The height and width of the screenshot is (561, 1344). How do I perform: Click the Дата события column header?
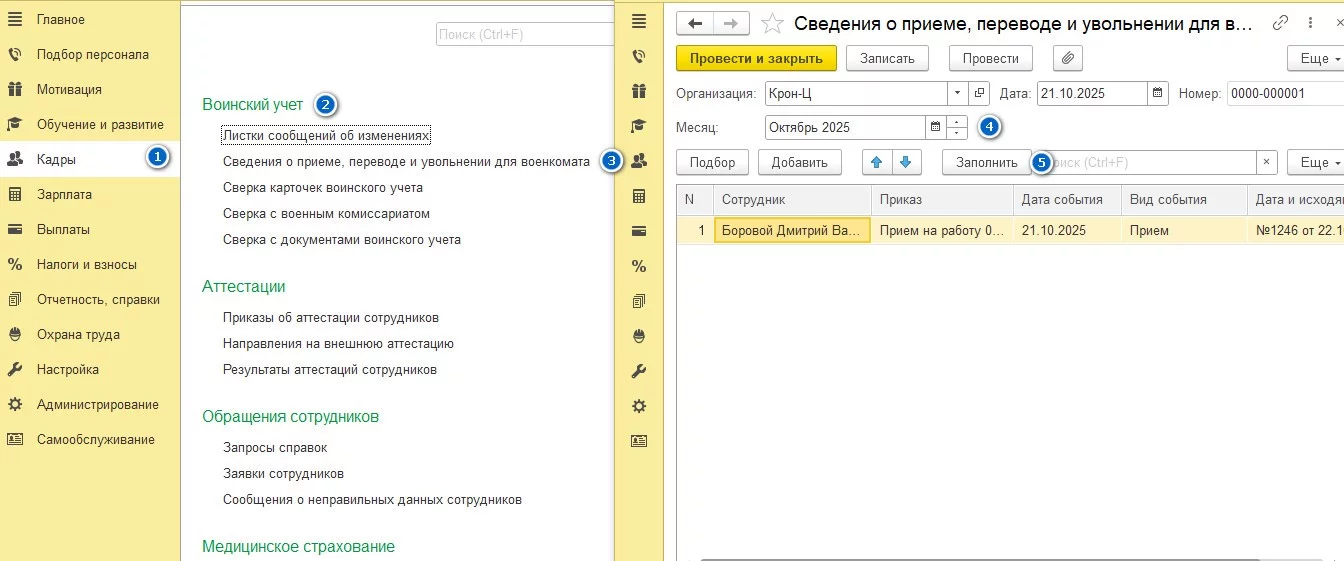click(x=1067, y=199)
